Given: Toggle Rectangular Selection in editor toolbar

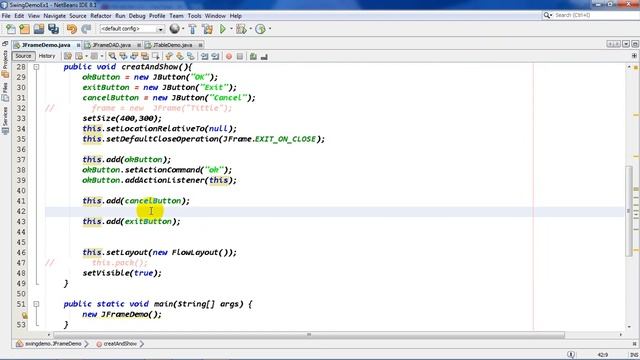Looking at the screenshot, I should pyautogui.click(x=156, y=56).
